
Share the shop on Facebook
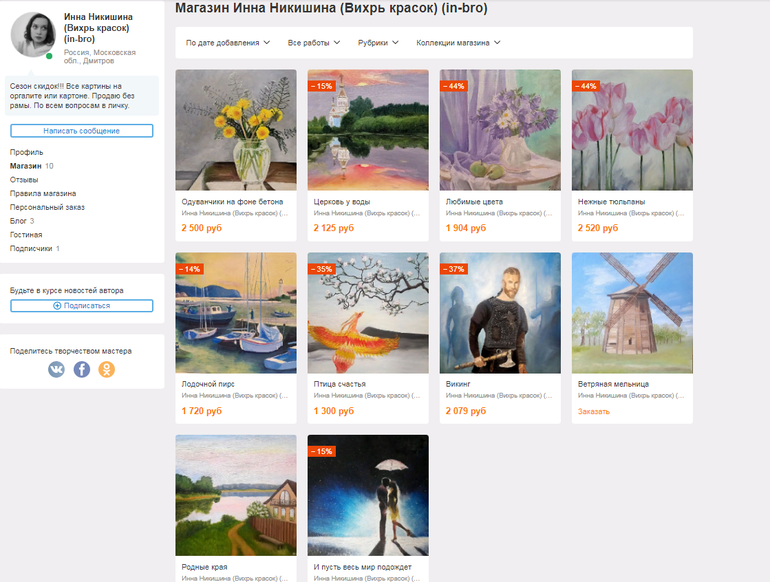[x=82, y=369]
